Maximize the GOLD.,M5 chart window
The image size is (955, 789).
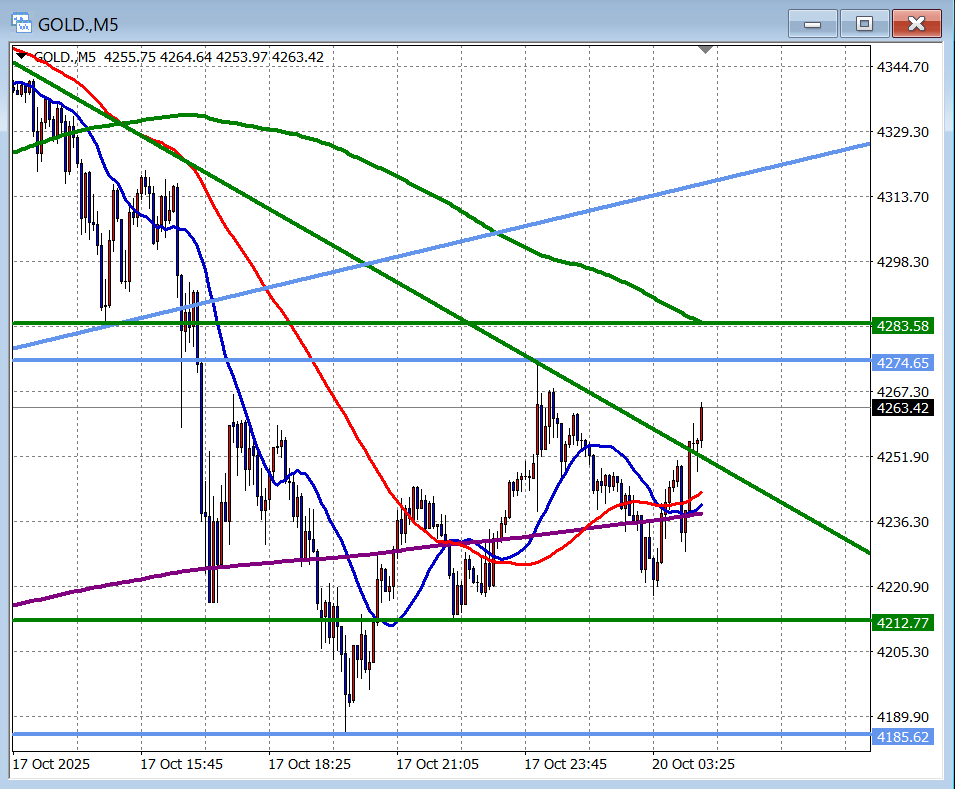pos(864,23)
